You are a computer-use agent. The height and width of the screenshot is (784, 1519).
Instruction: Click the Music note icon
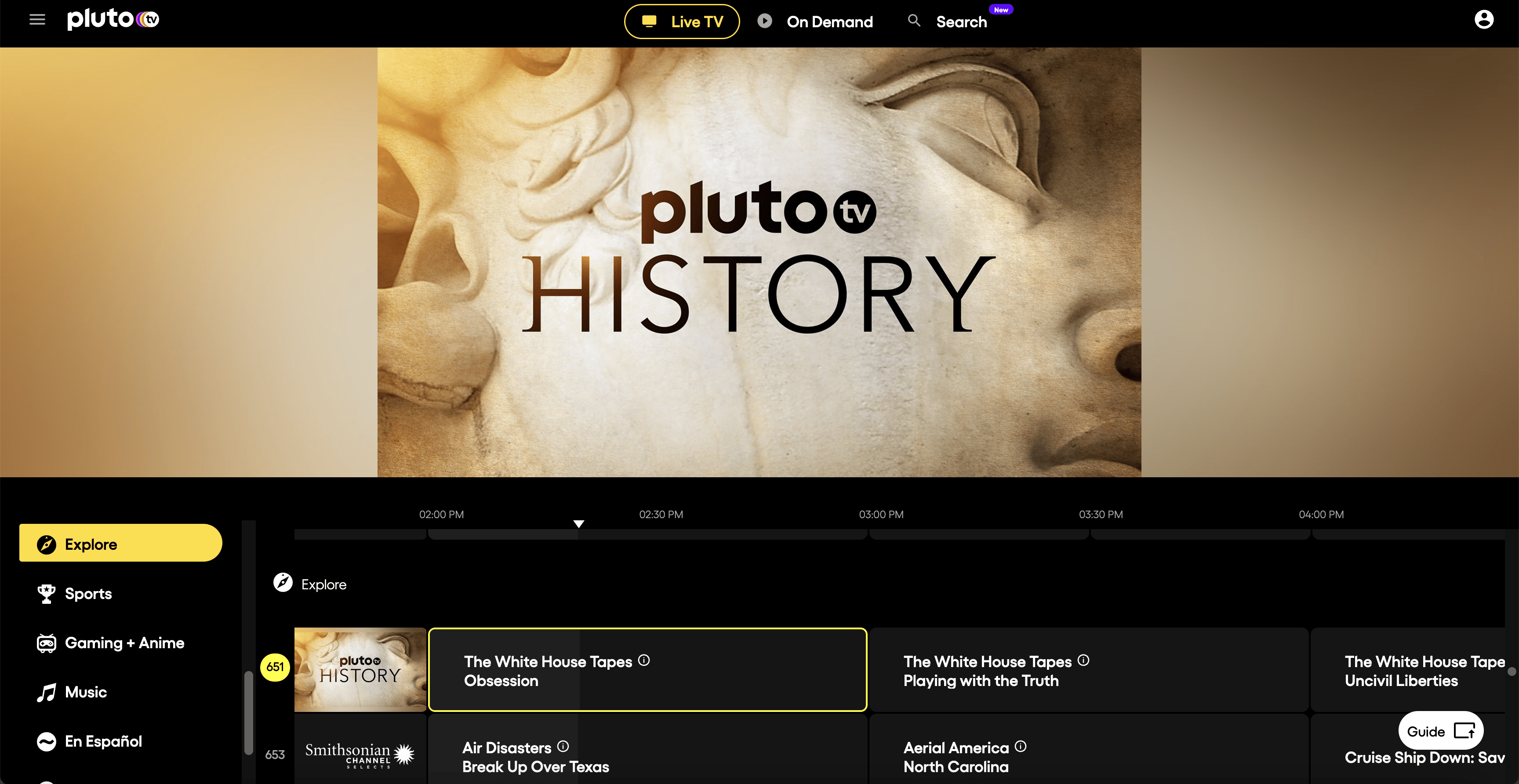point(46,693)
